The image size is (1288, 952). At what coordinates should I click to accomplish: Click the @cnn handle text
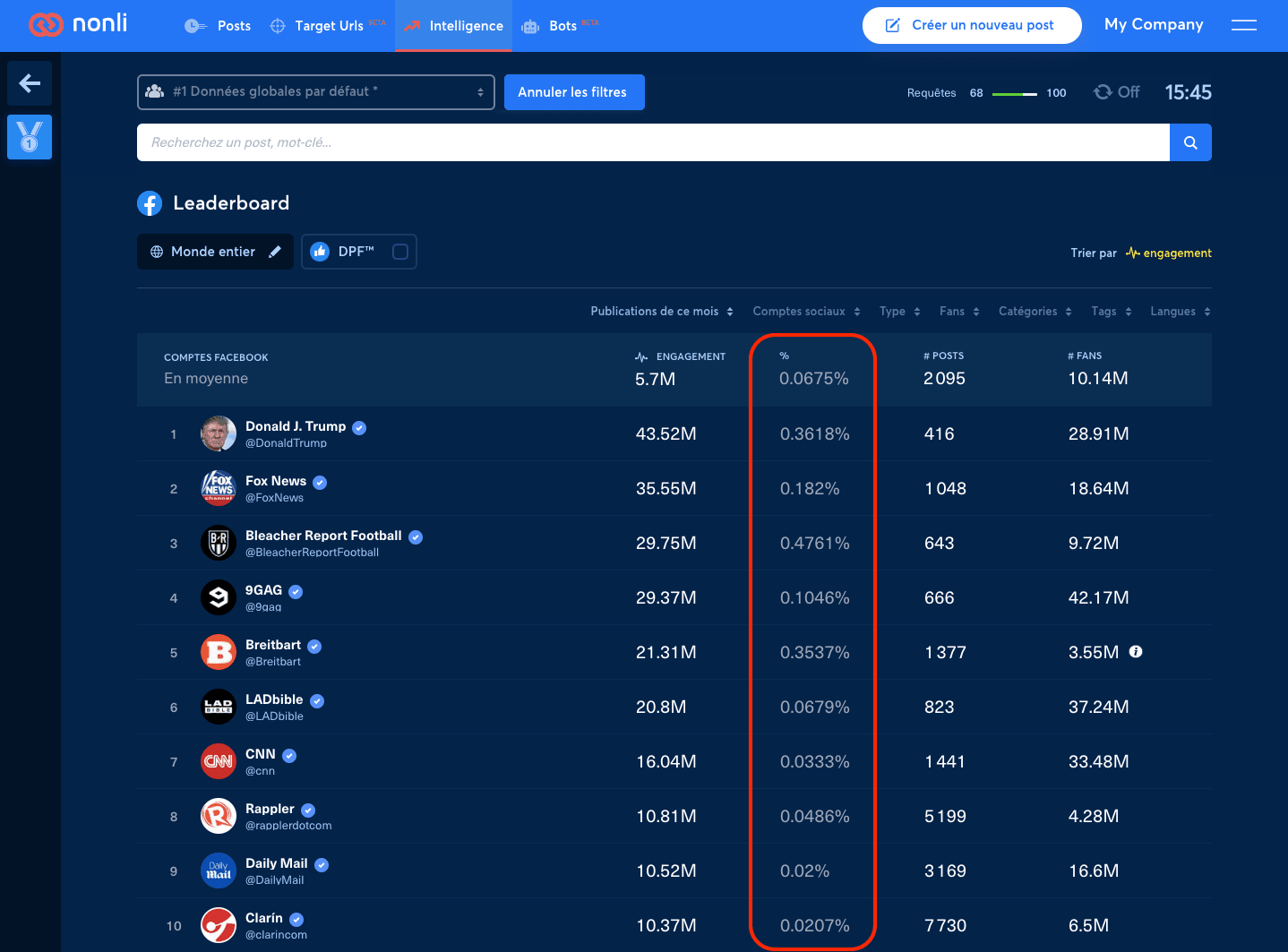point(261,771)
